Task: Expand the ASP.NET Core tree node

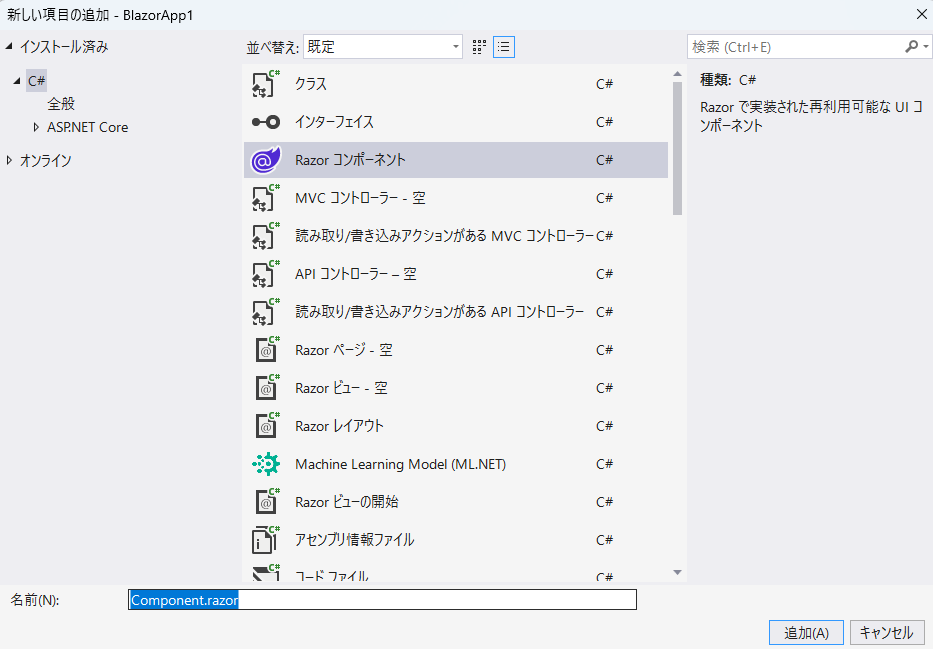Action: [x=36, y=127]
